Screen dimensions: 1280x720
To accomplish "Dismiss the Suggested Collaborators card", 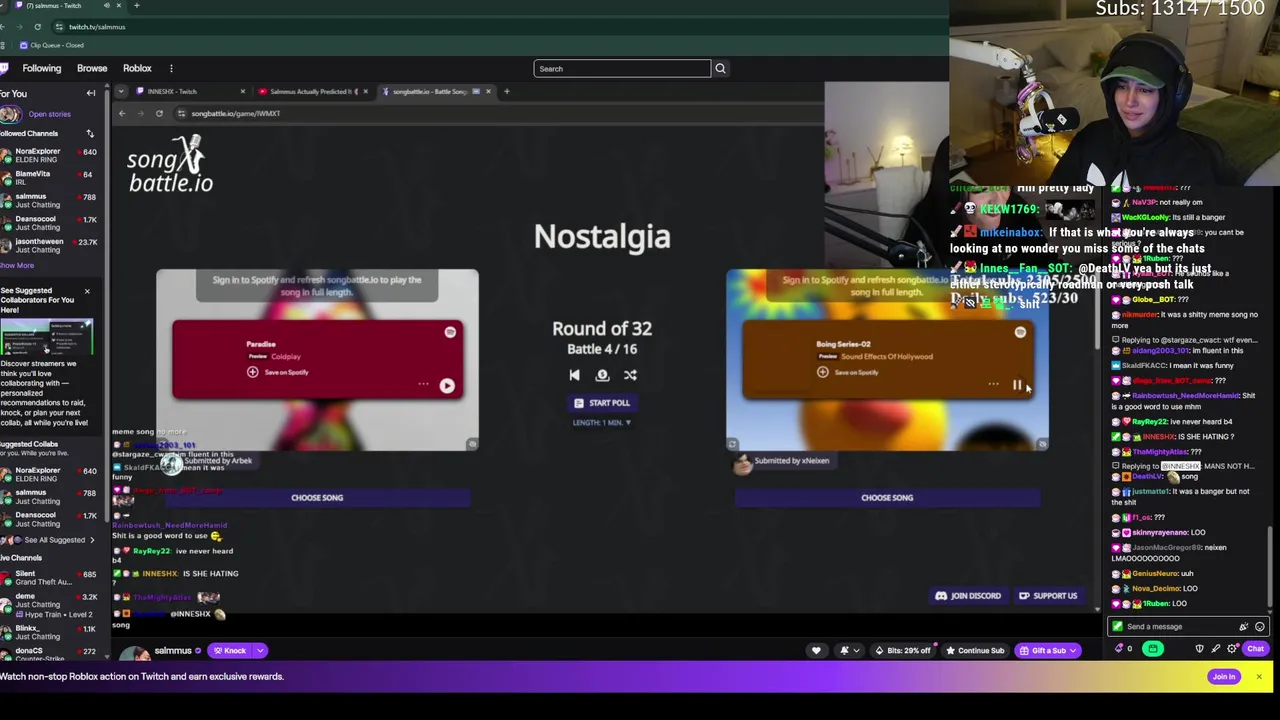I will click(87, 292).
